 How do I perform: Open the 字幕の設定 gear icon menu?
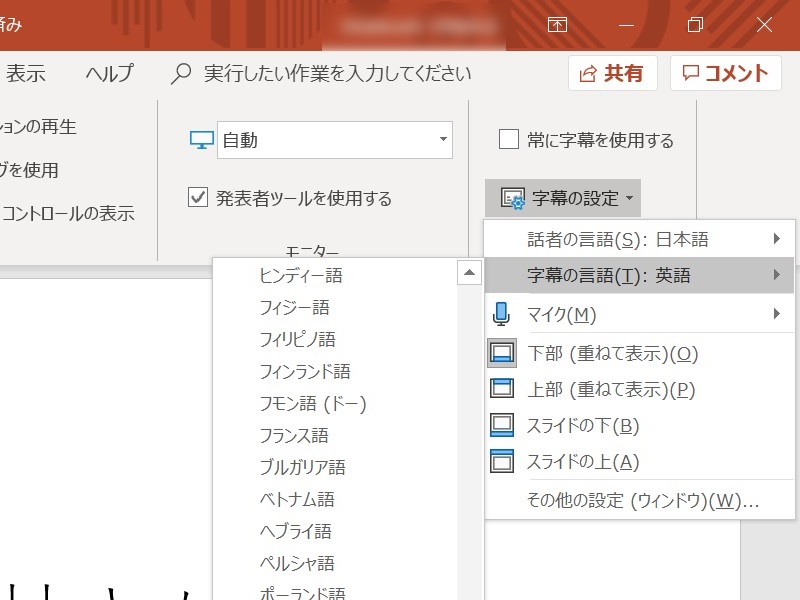point(516,197)
